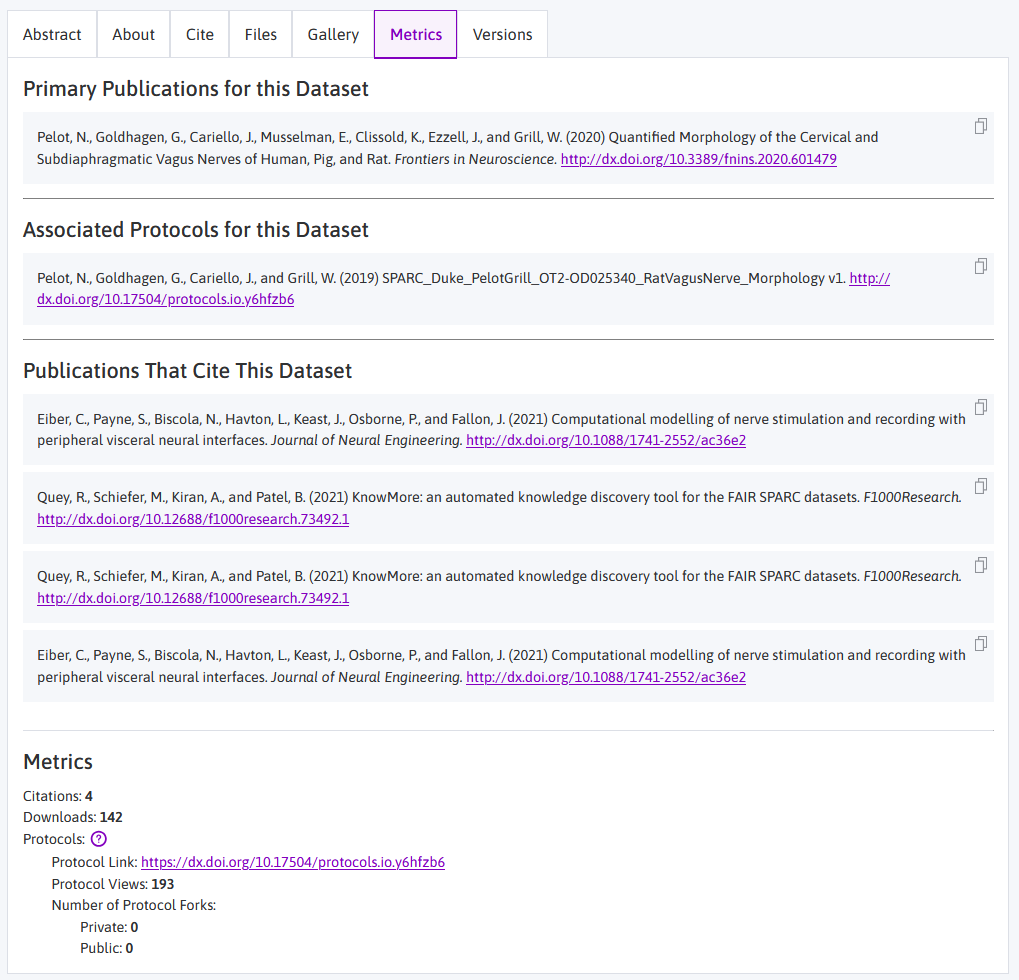The width and height of the screenshot is (1019, 980).
Task: Select 'Publications That Cite This Dataset' heading
Action: pyautogui.click(x=187, y=370)
